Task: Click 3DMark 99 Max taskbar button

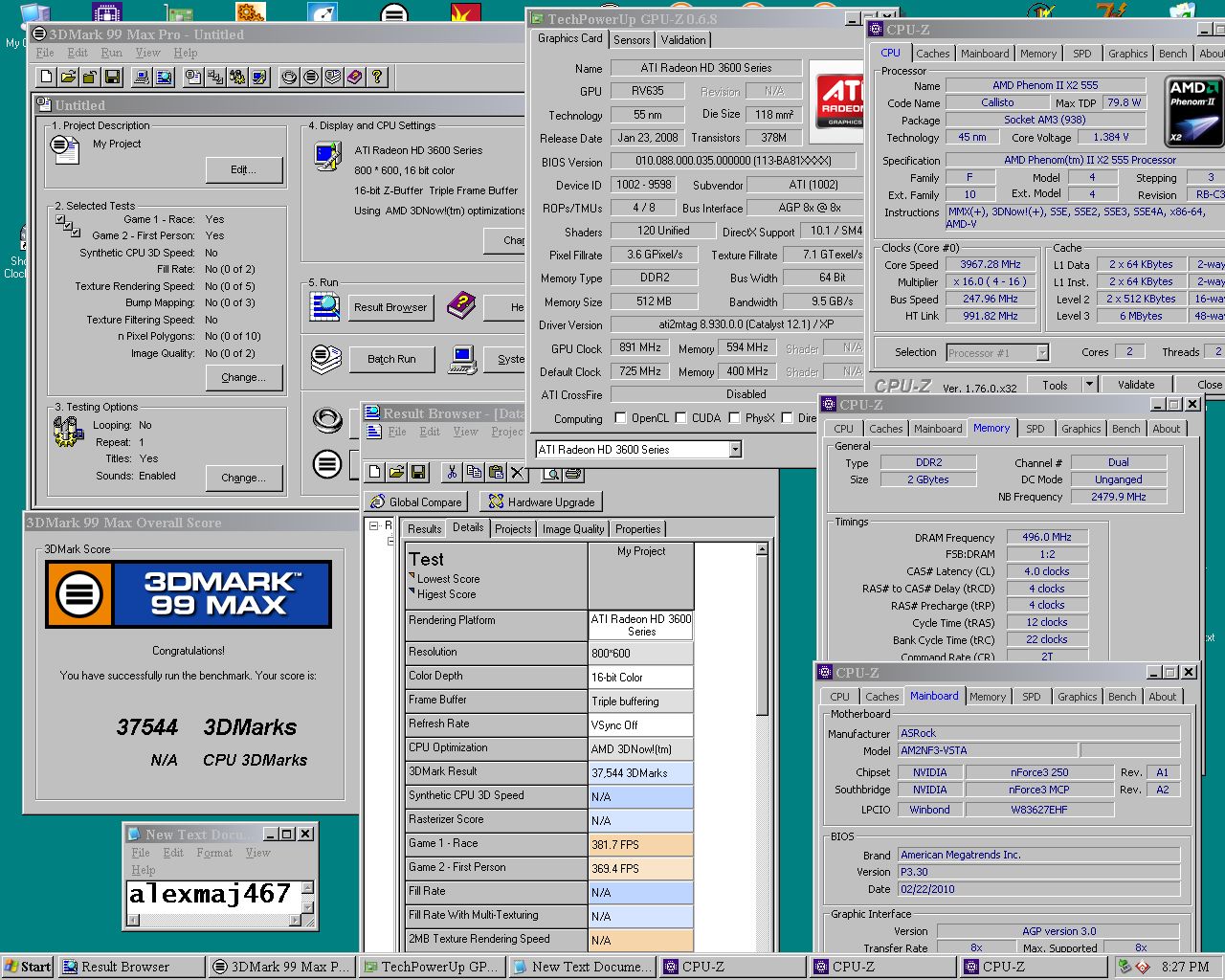Action: pos(281,967)
